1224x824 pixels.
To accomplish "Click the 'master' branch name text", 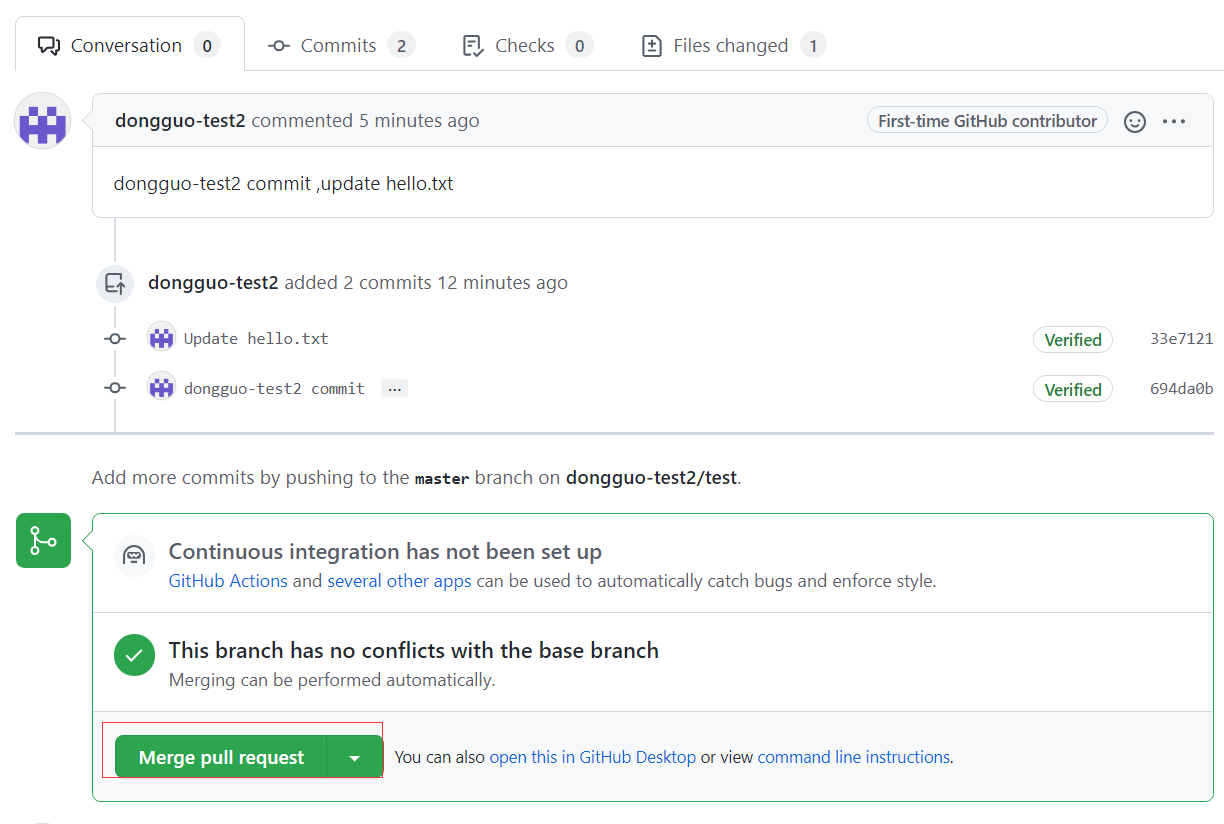I will click(x=442, y=478).
